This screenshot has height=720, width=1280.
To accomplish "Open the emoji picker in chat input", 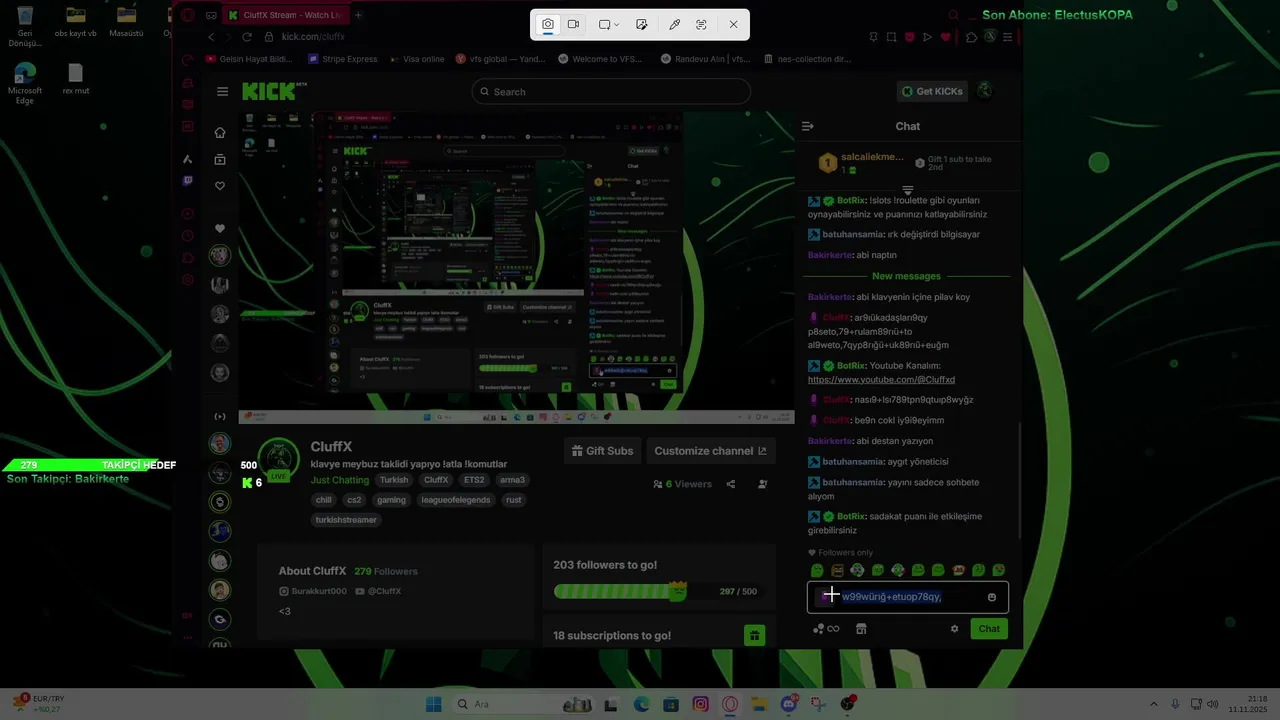I will point(992,597).
